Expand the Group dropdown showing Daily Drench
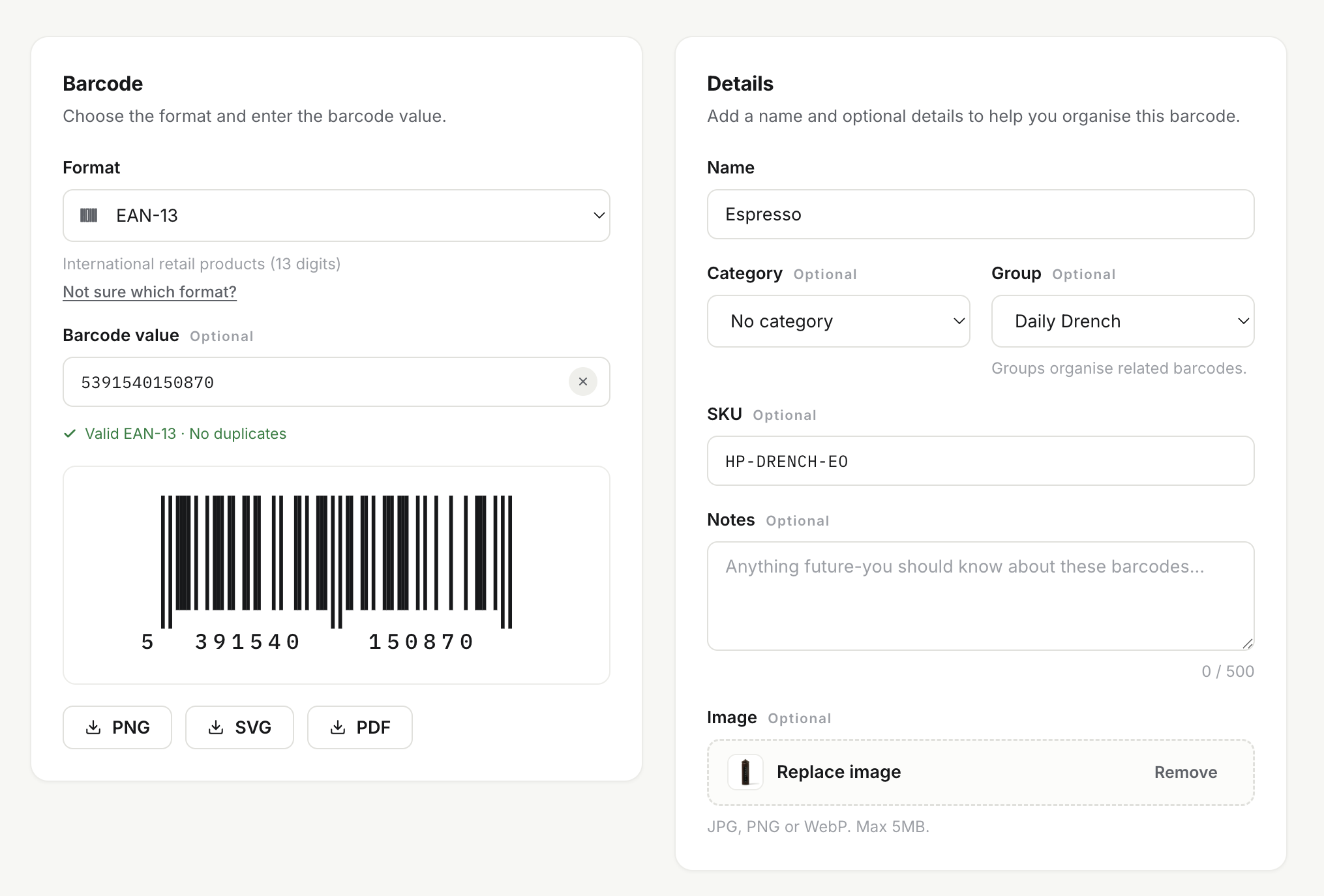 1122,321
